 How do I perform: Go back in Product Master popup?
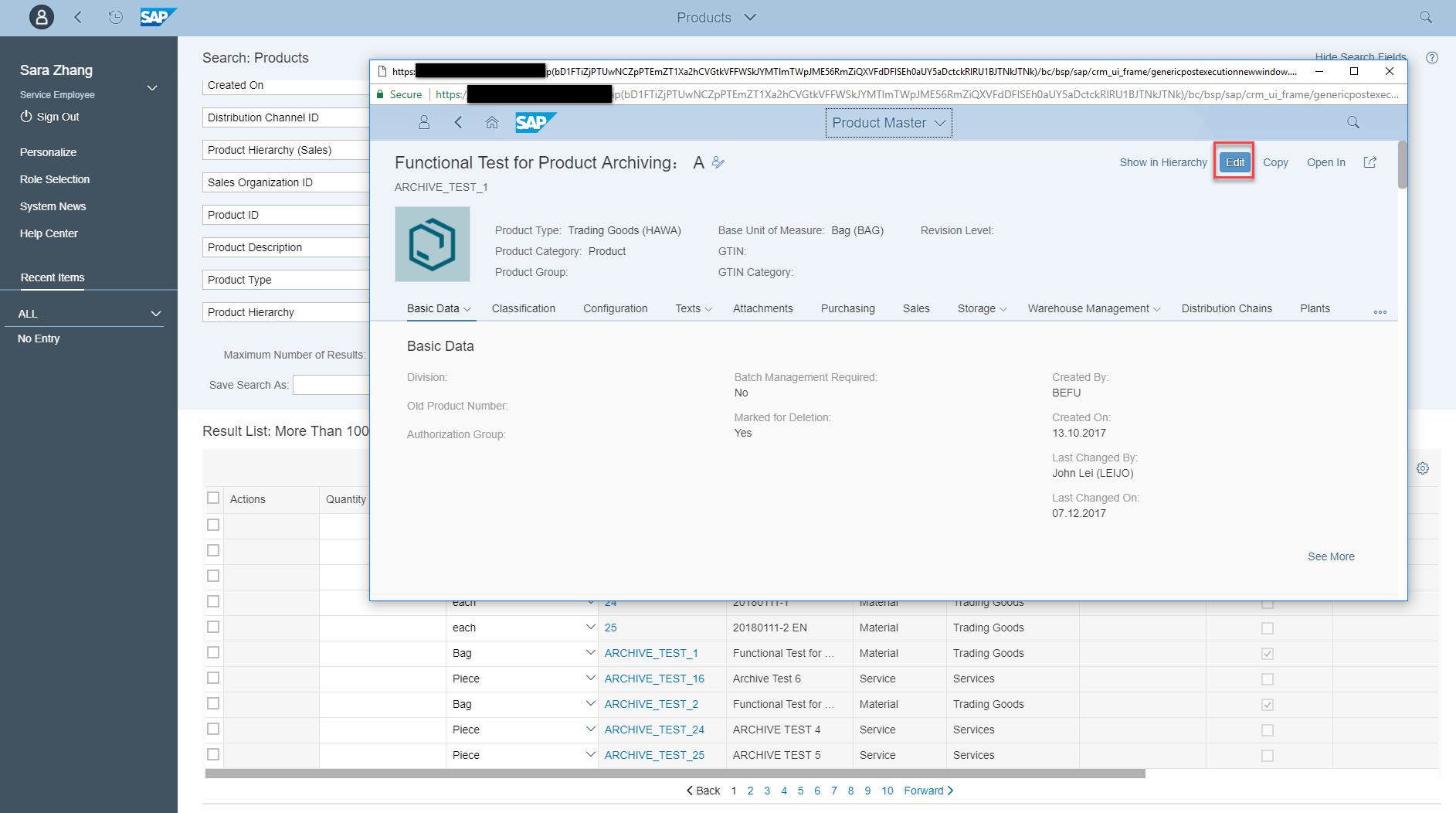pyautogui.click(x=458, y=122)
